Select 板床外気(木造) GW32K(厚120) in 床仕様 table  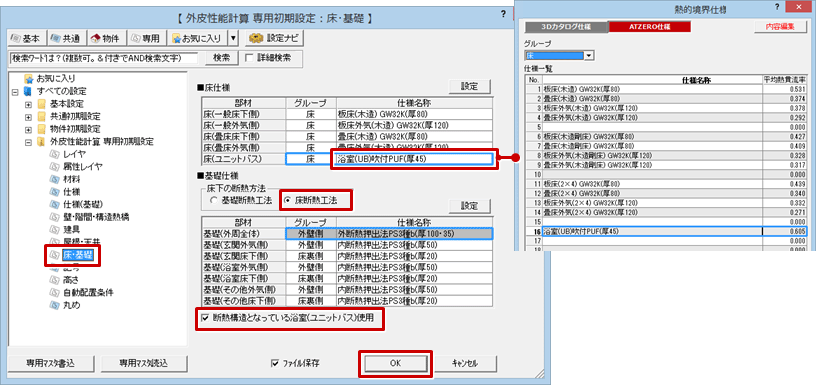(x=414, y=125)
